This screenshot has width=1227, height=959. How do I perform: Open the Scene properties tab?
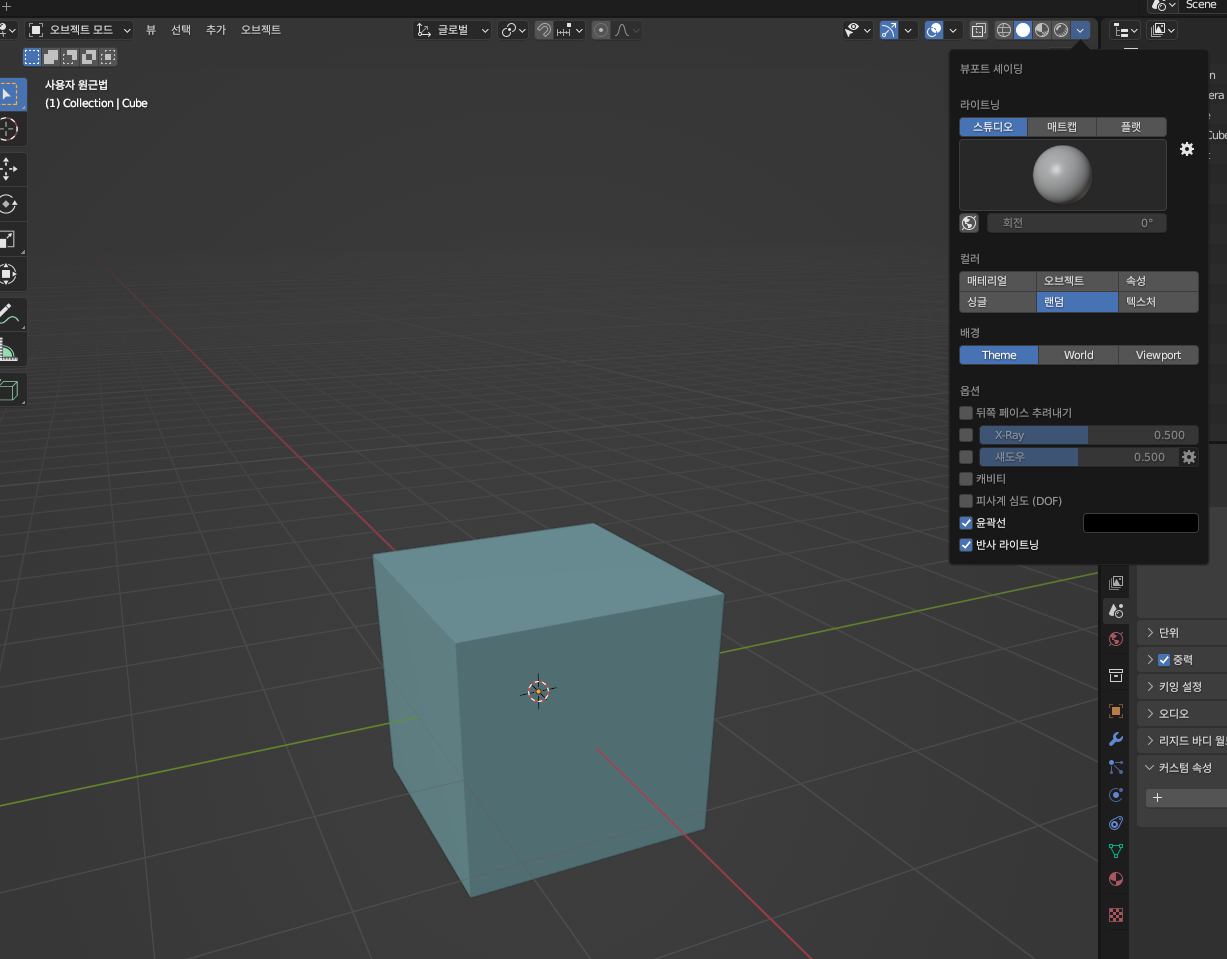tap(1116, 610)
